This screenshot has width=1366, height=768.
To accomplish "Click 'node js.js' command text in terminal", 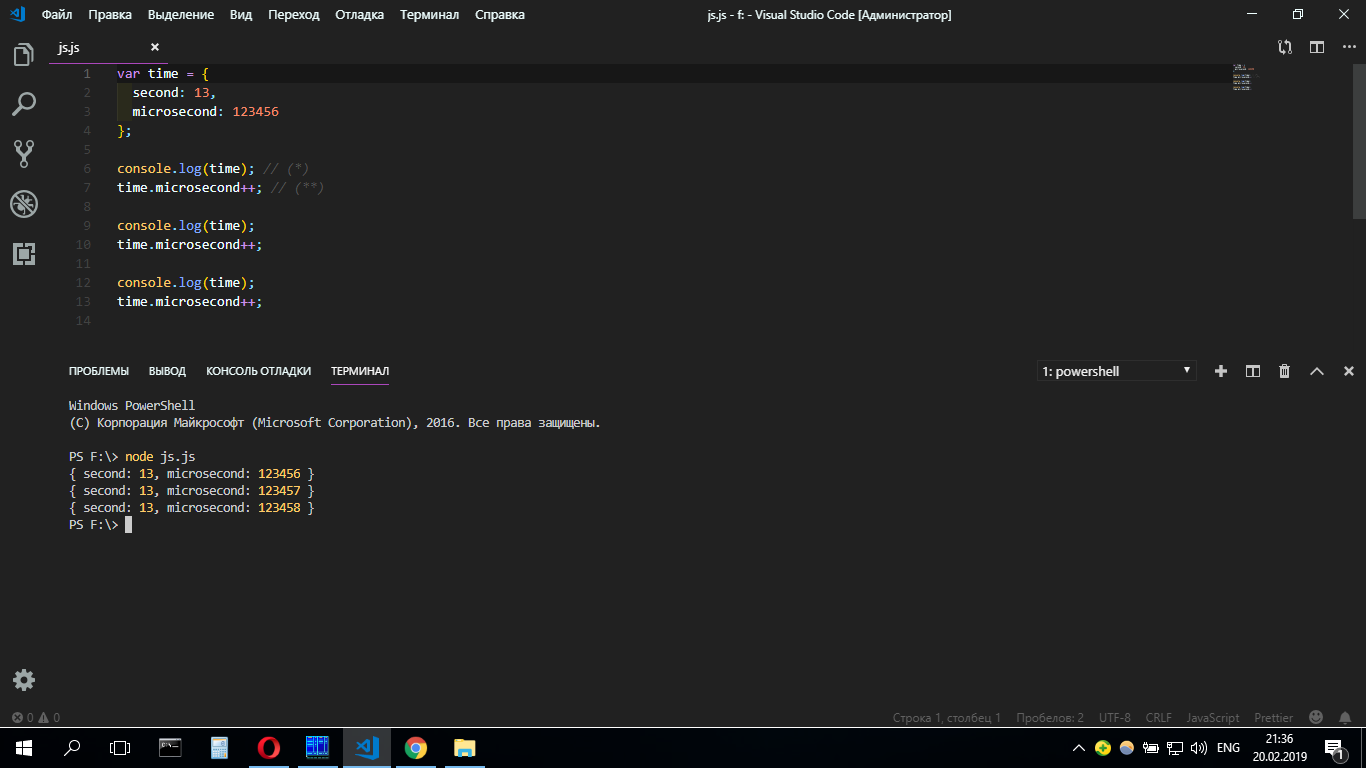I will pyautogui.click(x=160, y=456).
